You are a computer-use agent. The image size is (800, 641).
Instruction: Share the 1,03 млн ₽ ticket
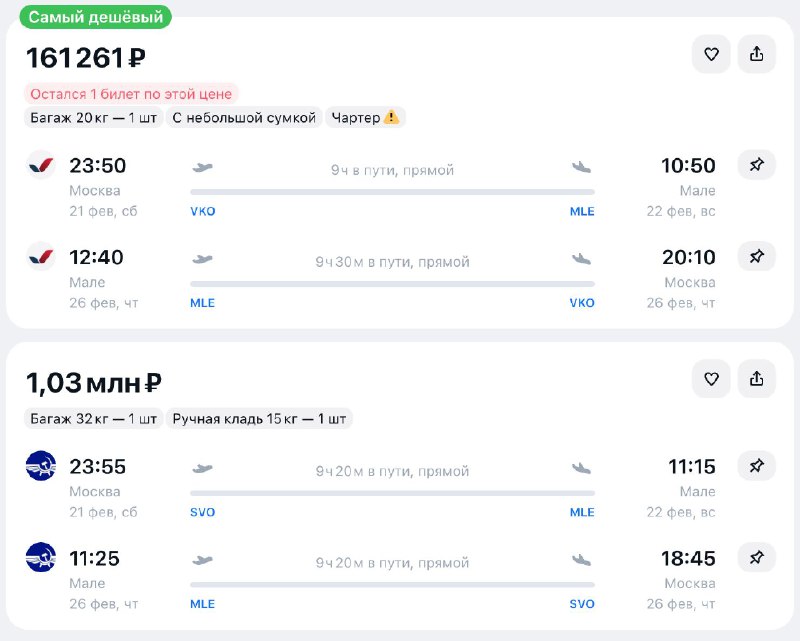click(757, 379)
